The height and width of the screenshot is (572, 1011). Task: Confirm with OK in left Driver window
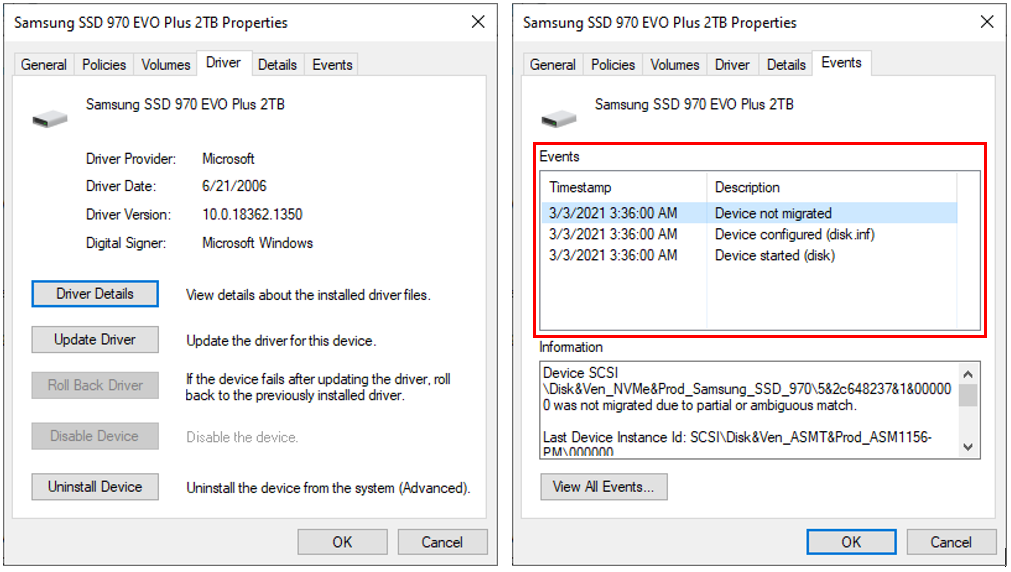(x=342, y=542)
